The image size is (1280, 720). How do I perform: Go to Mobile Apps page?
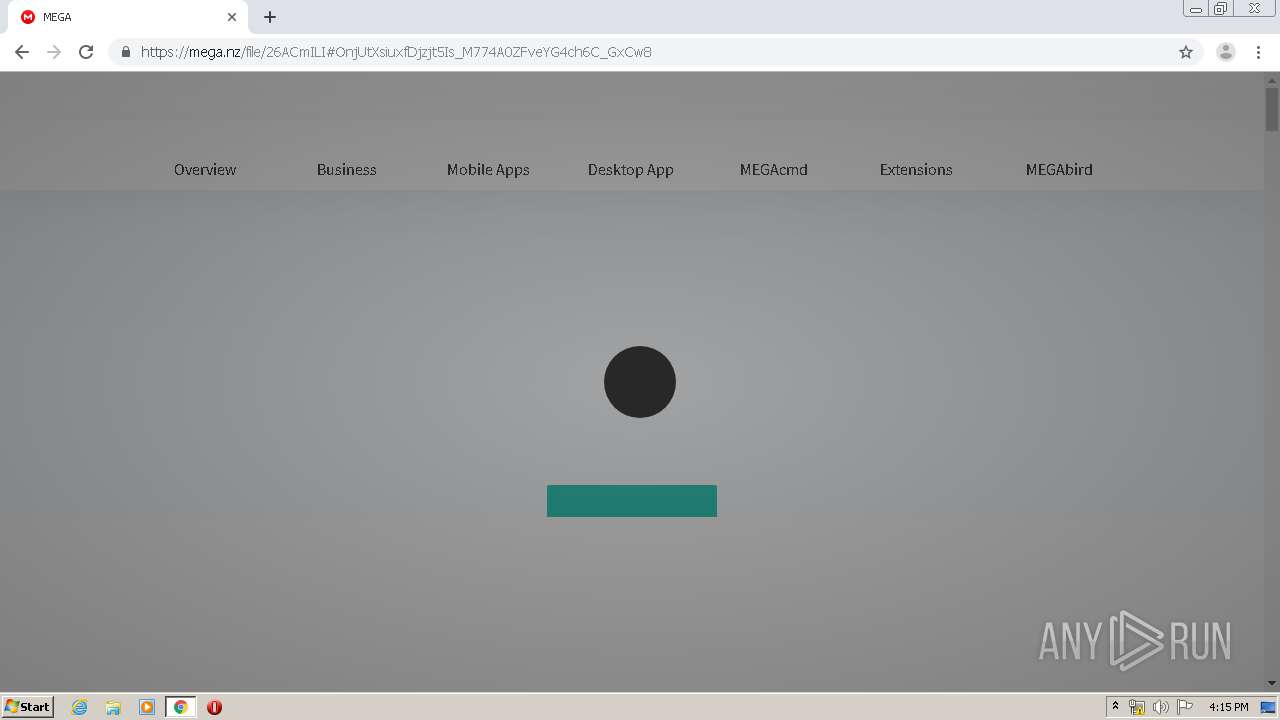(488, 170)
